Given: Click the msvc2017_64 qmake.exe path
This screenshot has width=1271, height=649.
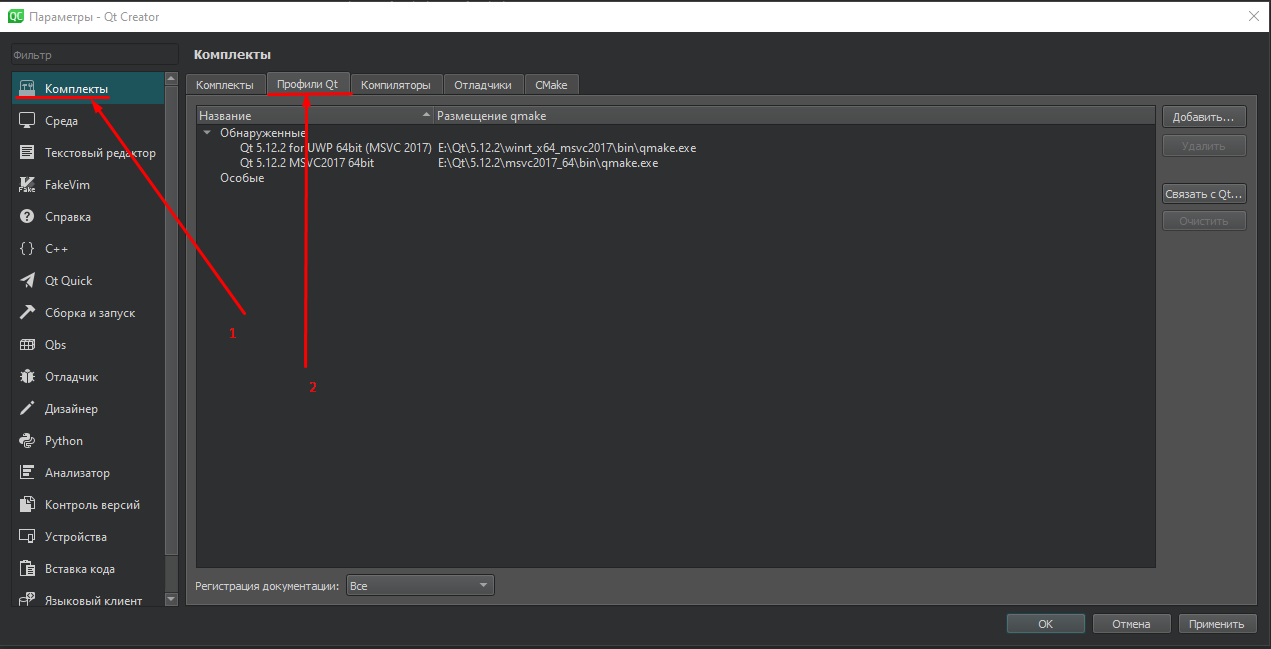Looking at the screenshot, I should click(x=548, y=162).
